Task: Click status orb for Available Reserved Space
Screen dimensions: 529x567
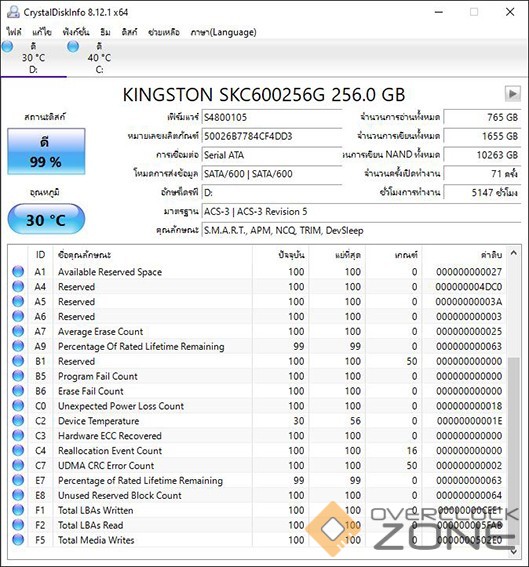Action: coord(18,272)
